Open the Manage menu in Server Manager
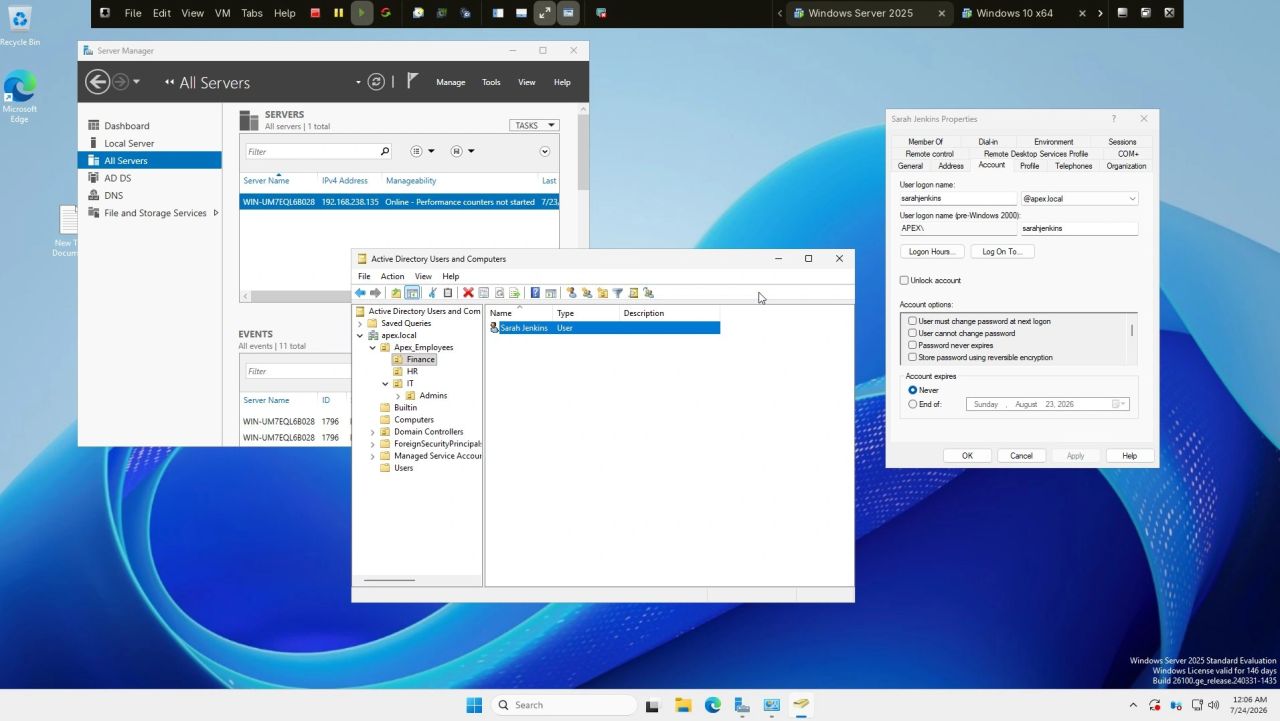The width and height of the screenshot is (1280, 721). coord(450,82)
